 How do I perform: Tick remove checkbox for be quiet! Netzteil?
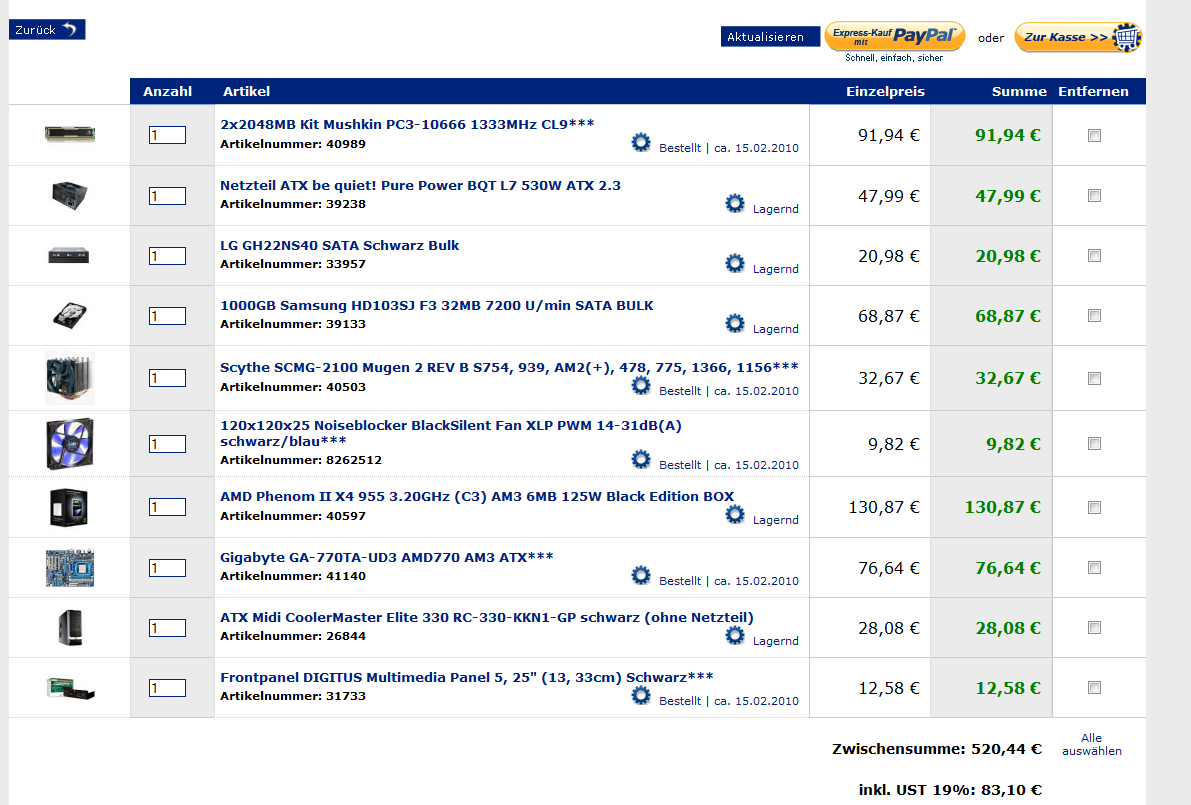1095,195
